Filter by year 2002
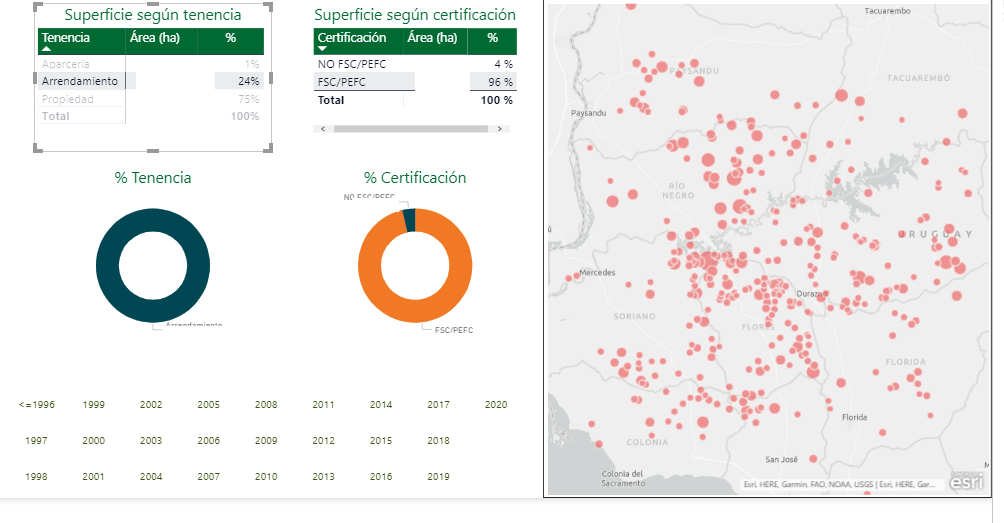Image resolution: width=1004 pixels, height=523 pixels. click(151, 405)
